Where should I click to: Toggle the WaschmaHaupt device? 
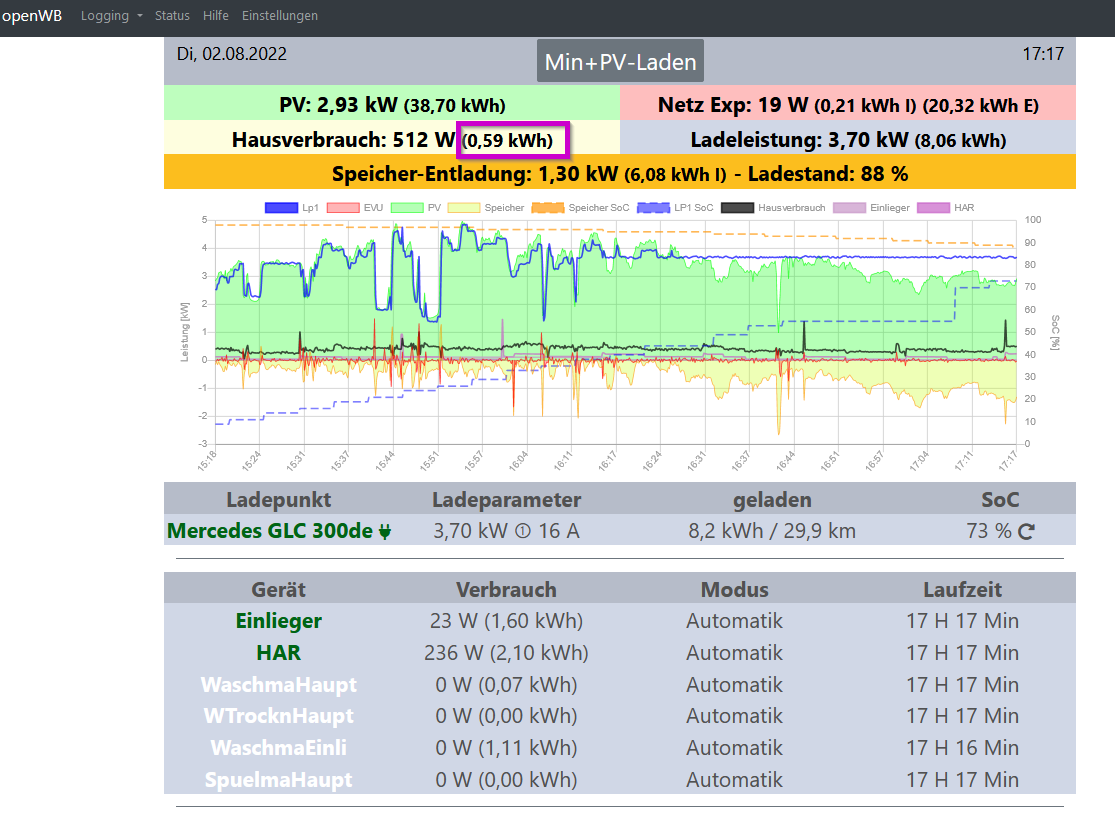tap(279, 685)
